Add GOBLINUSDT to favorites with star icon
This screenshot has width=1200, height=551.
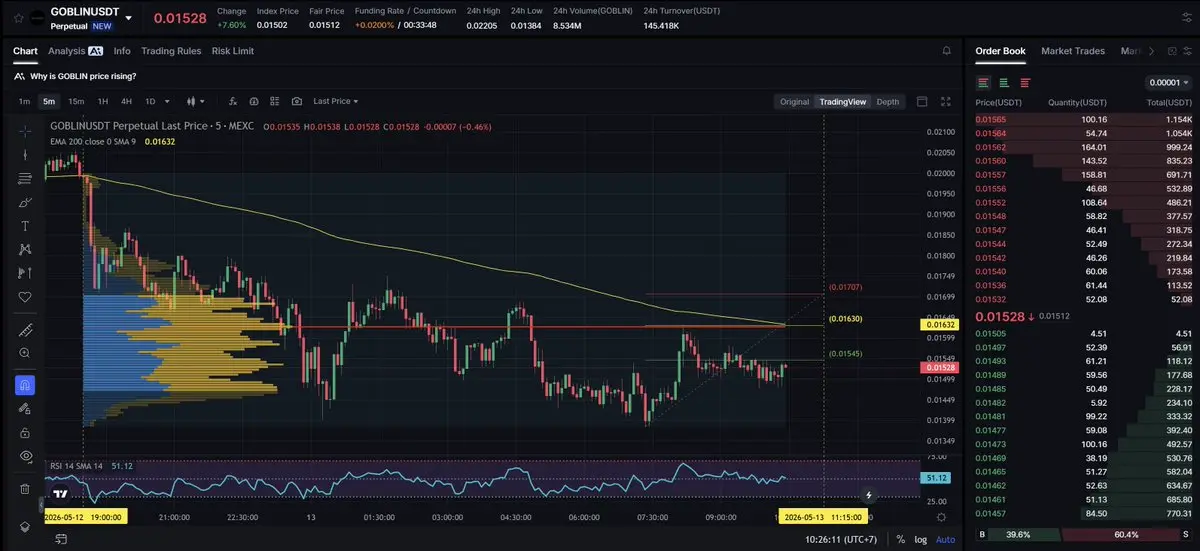(18, 18)
